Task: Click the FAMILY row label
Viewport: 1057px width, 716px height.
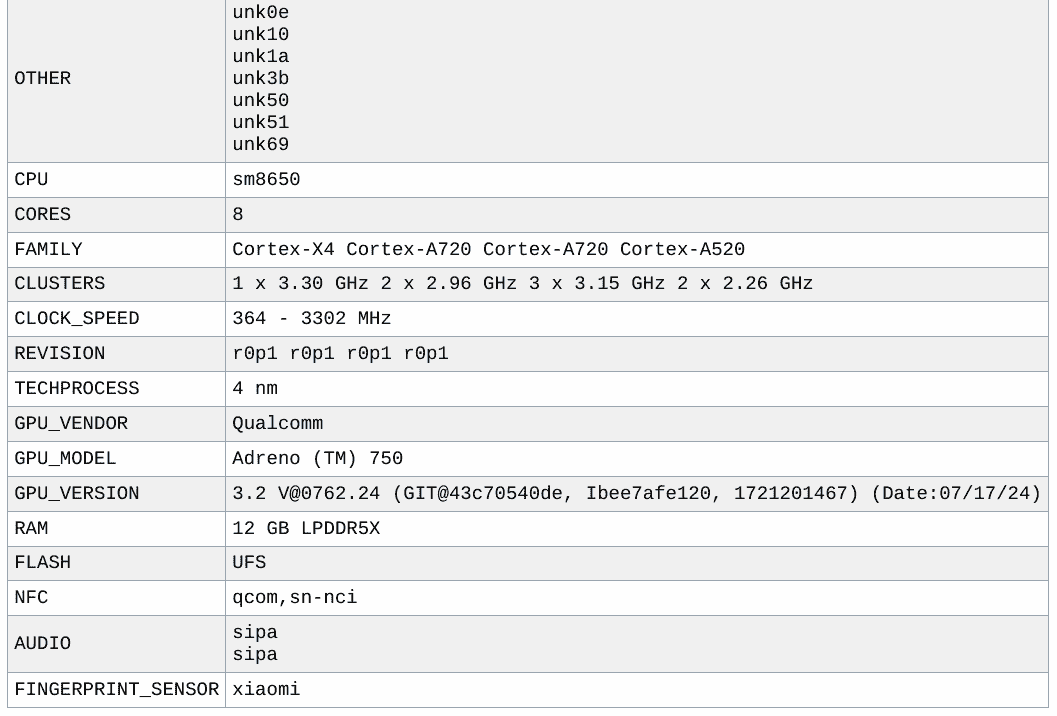Action: pyautogui.click(x=48, y=250)
